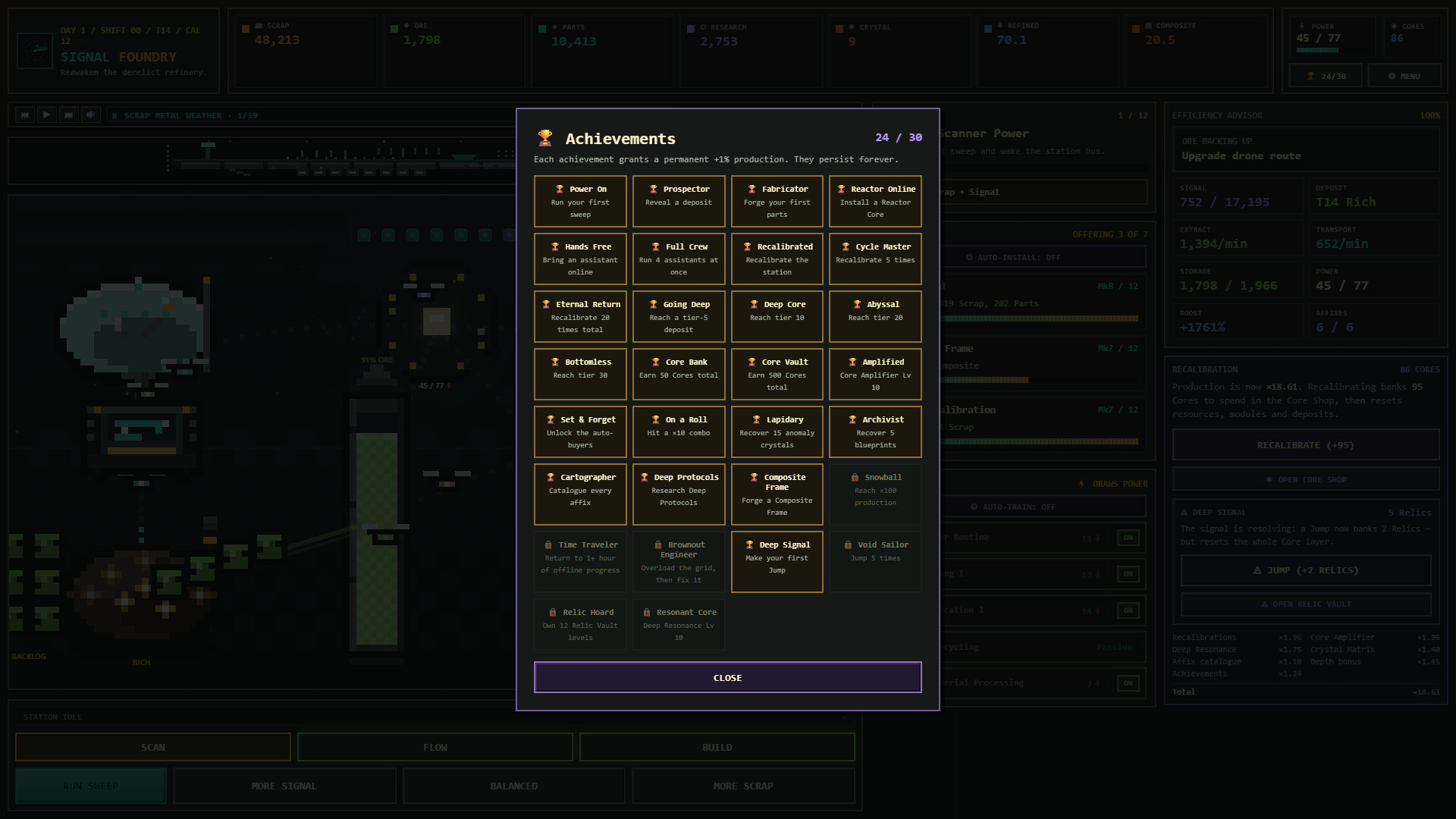Screen dimensions: 1456x819
Task: Close the Achievements dialog
Action: pyautogui.click(x=728, y=677)
